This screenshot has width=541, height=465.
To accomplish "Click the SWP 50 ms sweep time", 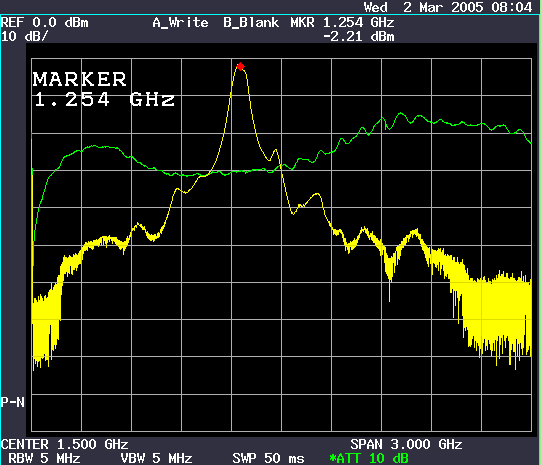I will tap(268, 458).
